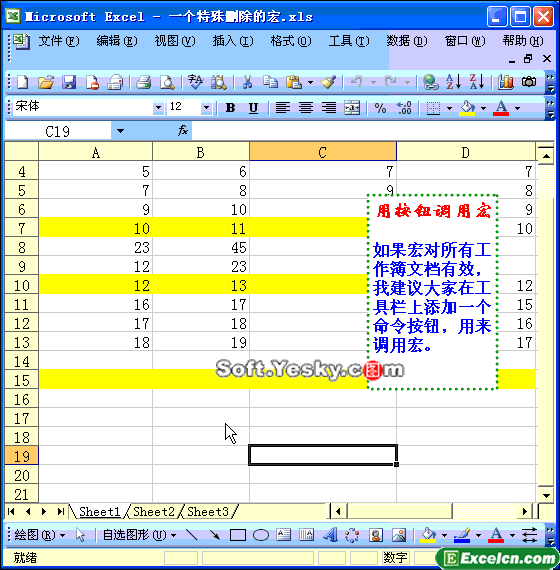The width and height of the screenshot is (560, 570).
Task: Switch to the Sheet2 tab
Action: (x=154, y=511)
